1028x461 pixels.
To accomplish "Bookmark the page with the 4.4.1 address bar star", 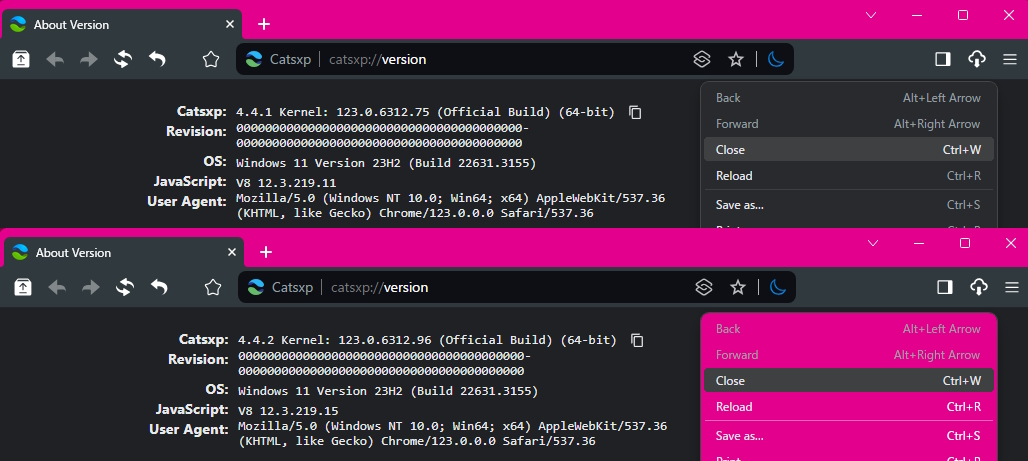I will click(x=736, y=59).
